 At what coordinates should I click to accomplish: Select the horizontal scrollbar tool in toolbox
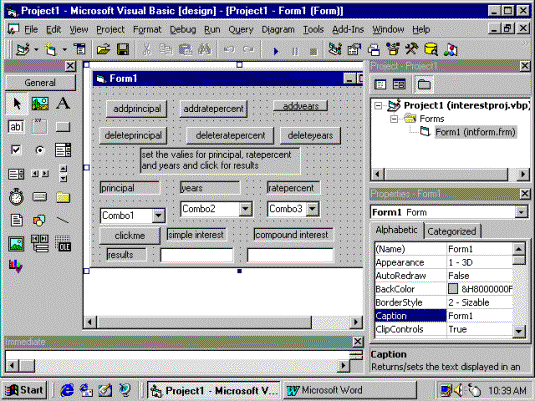(x=40, y=174)
